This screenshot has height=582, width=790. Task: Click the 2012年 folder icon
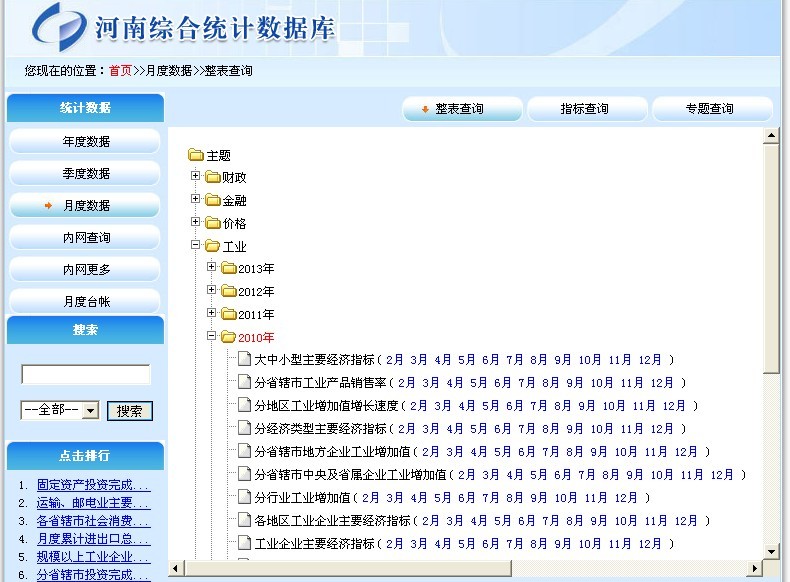point(228,291)
